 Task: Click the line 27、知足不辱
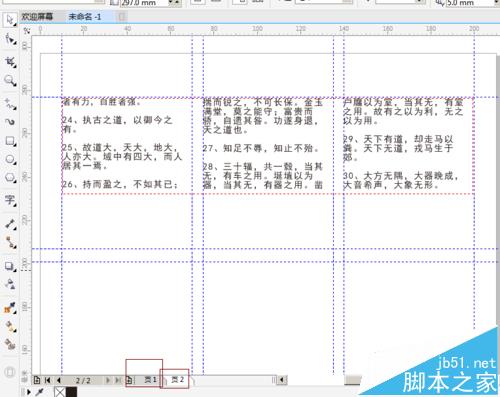[x=261, y=148]
